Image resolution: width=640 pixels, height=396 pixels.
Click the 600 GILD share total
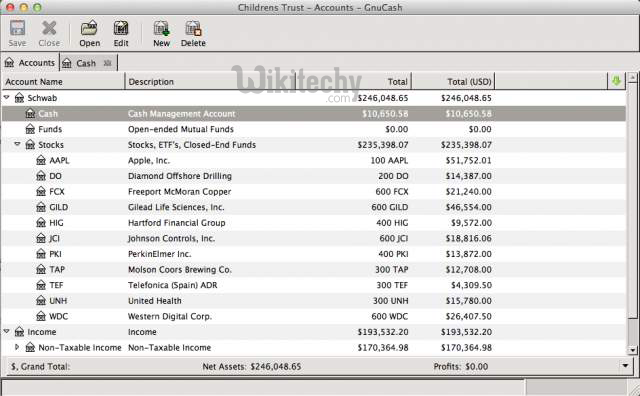click(x=389, y=207)
